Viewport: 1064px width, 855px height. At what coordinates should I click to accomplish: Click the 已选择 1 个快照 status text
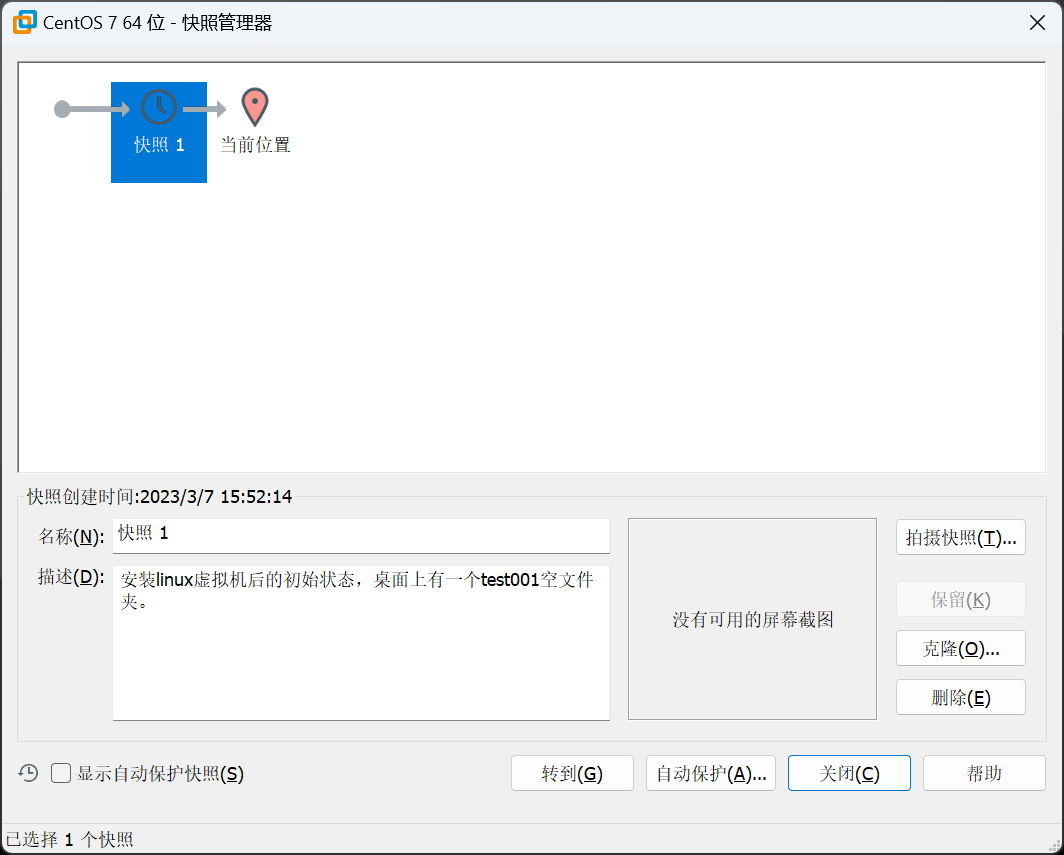pyautogui.click(x=69, y=839)
